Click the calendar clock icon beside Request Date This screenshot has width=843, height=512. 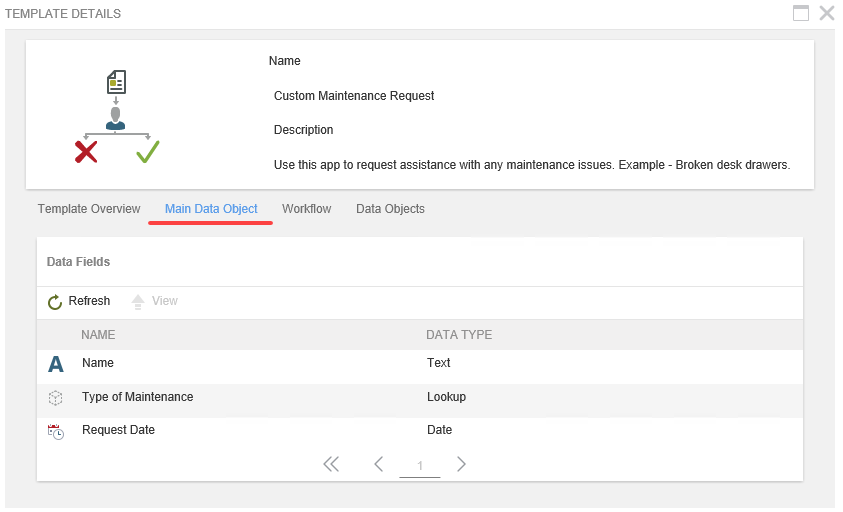(56, 431)
